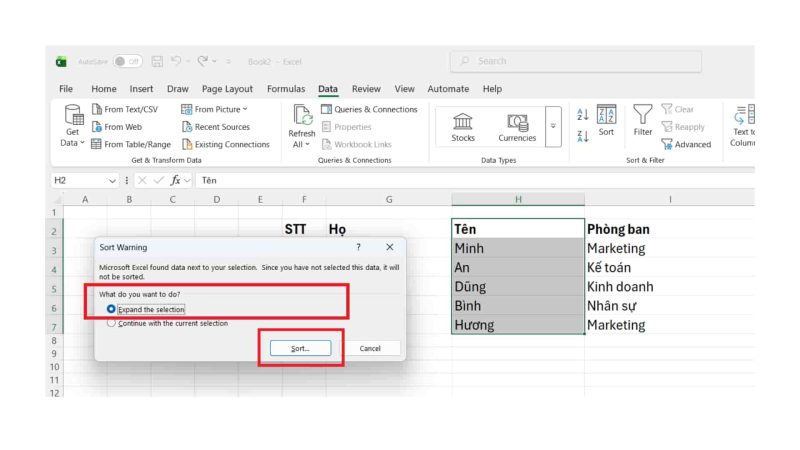Expand the Refresh All dropdown arrow

(307, 144)
